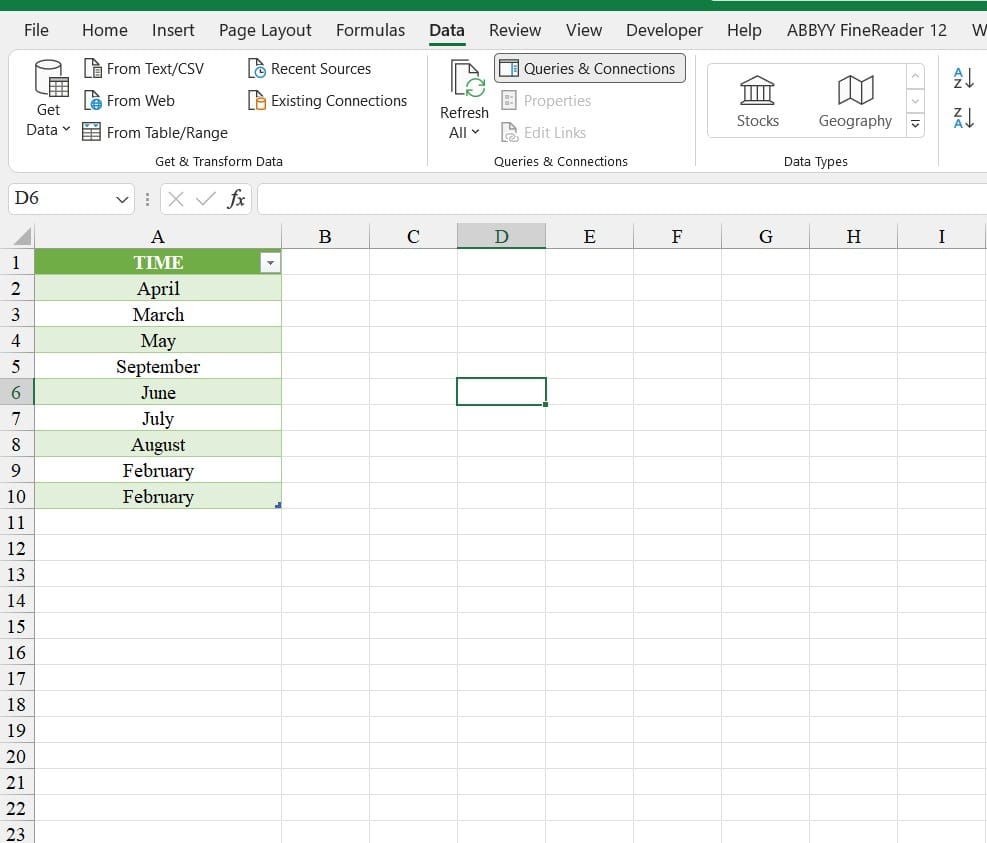Select the cell containing September
This screenshot has width=987, height=843.
[x=158, y=366]
